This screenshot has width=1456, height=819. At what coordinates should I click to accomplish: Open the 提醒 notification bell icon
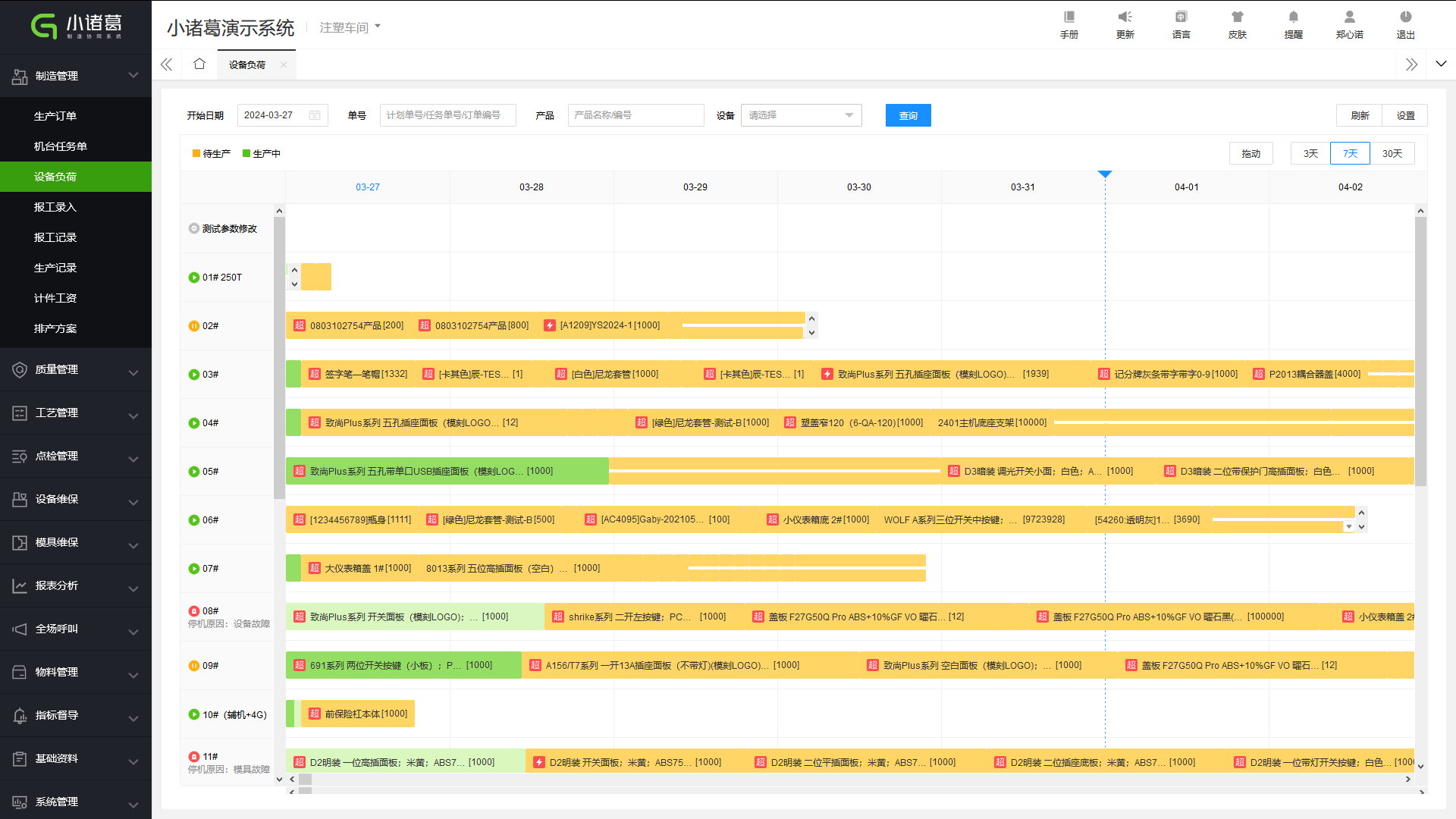[1293, 17]
